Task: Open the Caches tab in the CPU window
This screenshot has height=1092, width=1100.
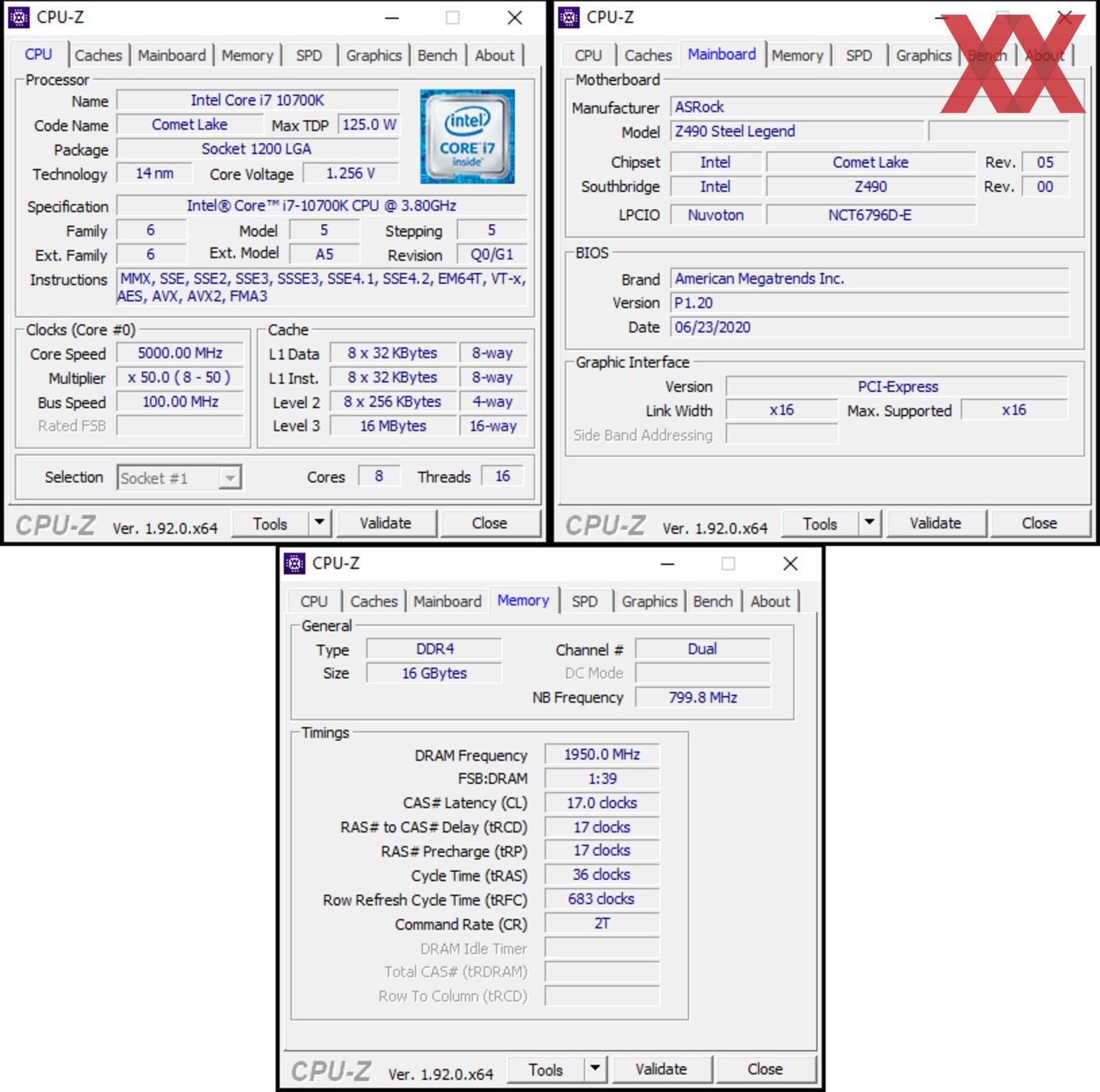Action: click(98, 55)
